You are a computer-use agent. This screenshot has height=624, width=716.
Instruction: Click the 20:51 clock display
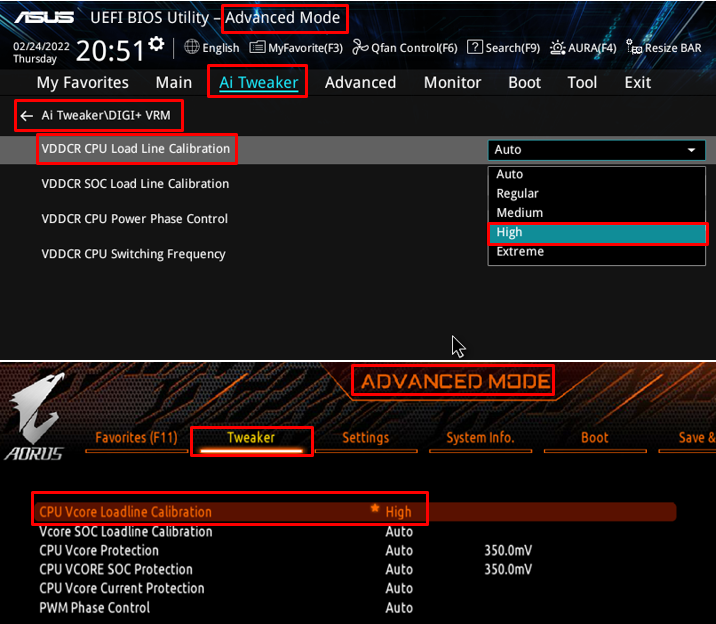point(110,51)
